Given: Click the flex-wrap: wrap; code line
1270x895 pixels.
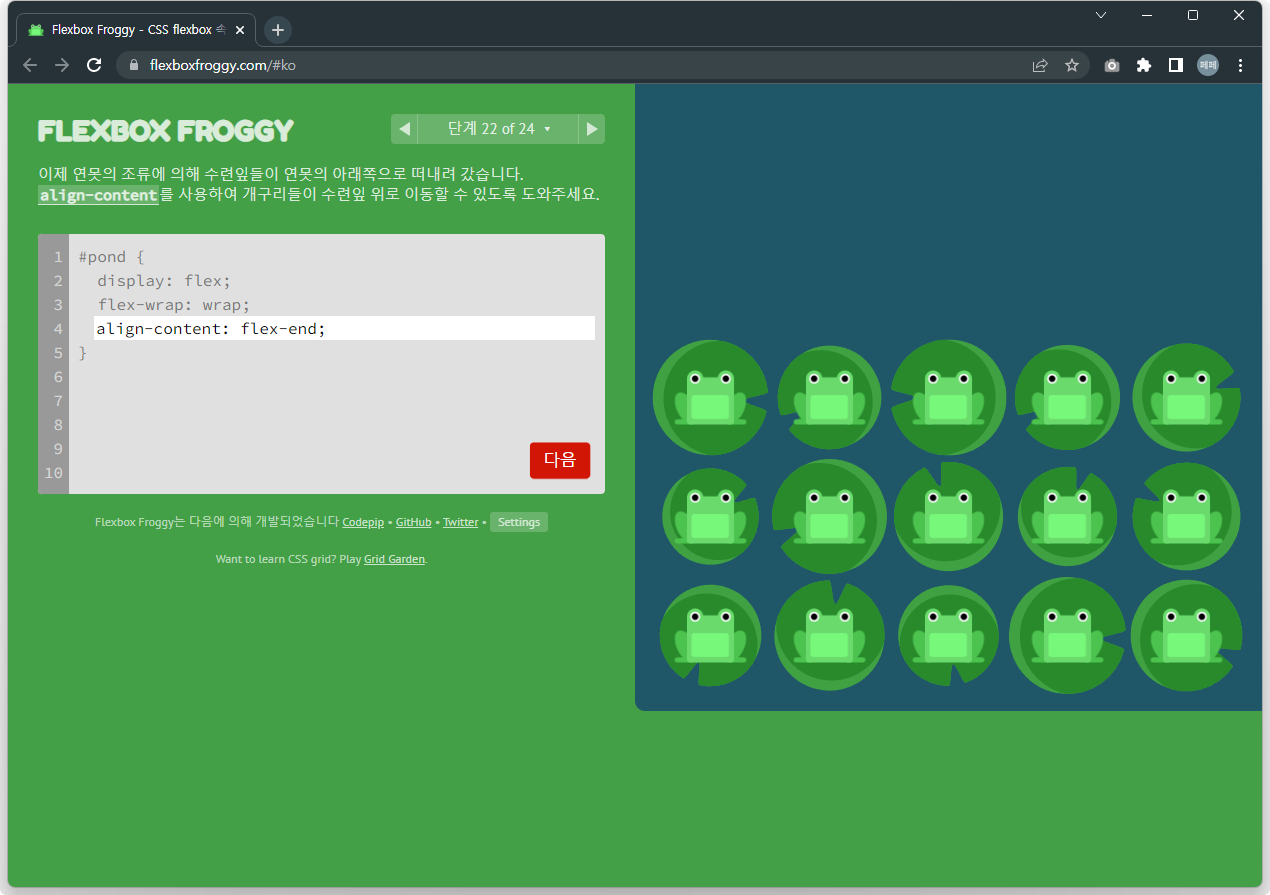Looking at the screenshot, I should pyautogui.click(x=173, y=305).
